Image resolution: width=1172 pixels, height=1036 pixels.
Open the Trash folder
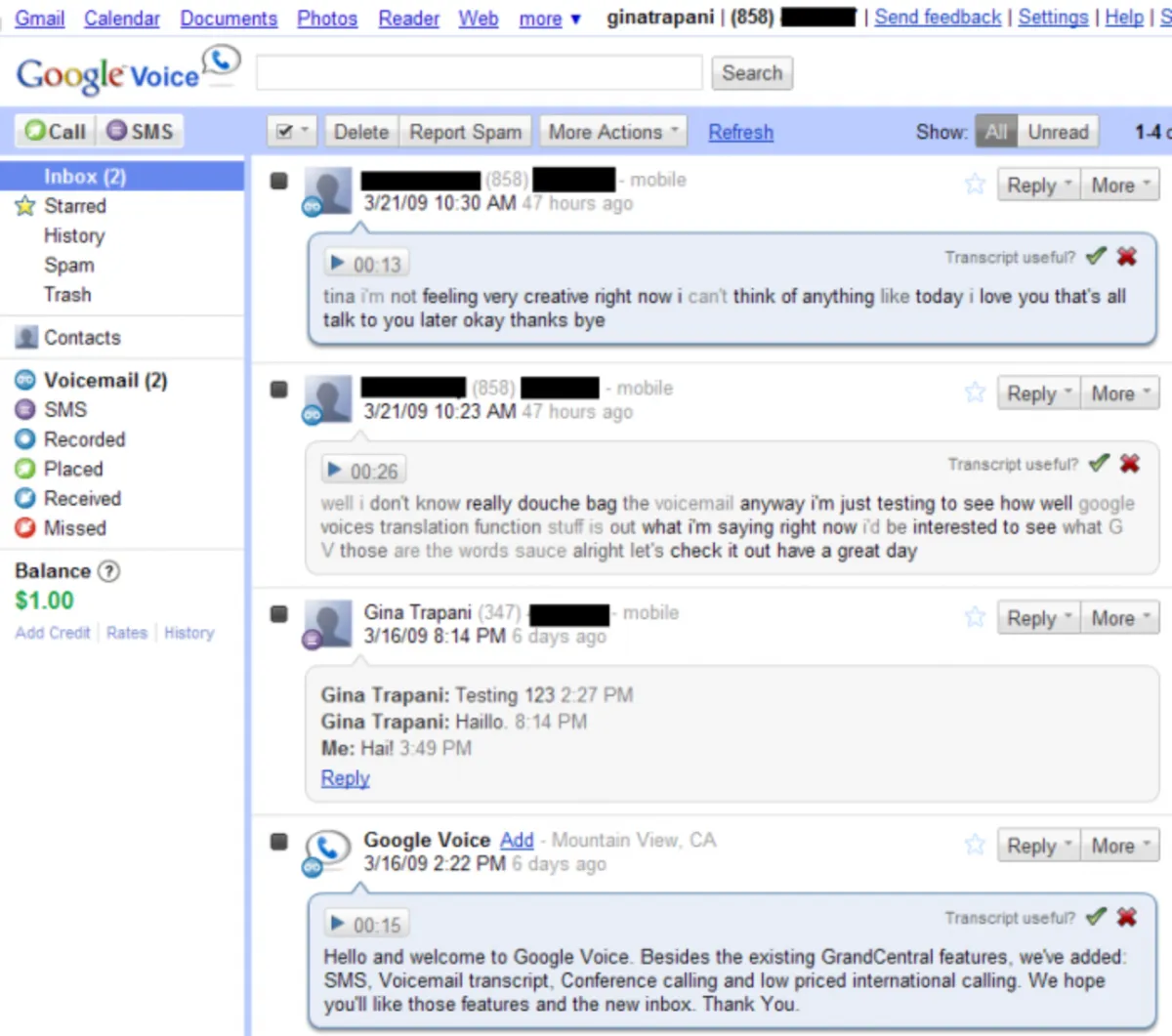[67, 294]
